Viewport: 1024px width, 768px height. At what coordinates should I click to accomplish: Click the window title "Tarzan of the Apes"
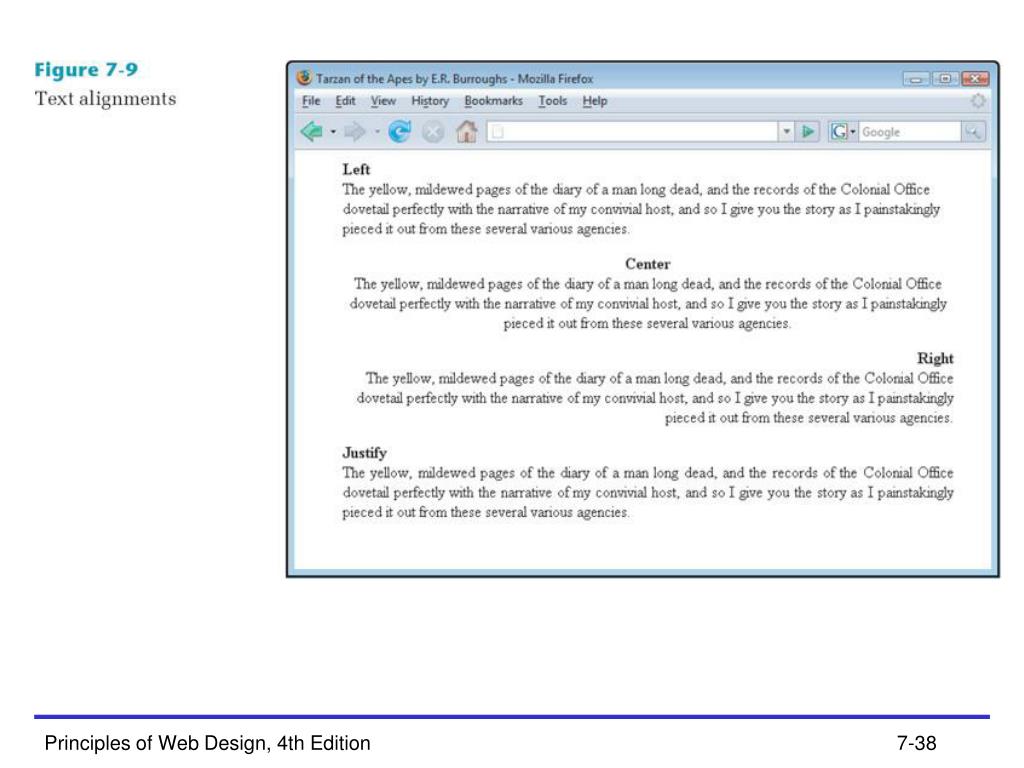click(x=364, y=79)
